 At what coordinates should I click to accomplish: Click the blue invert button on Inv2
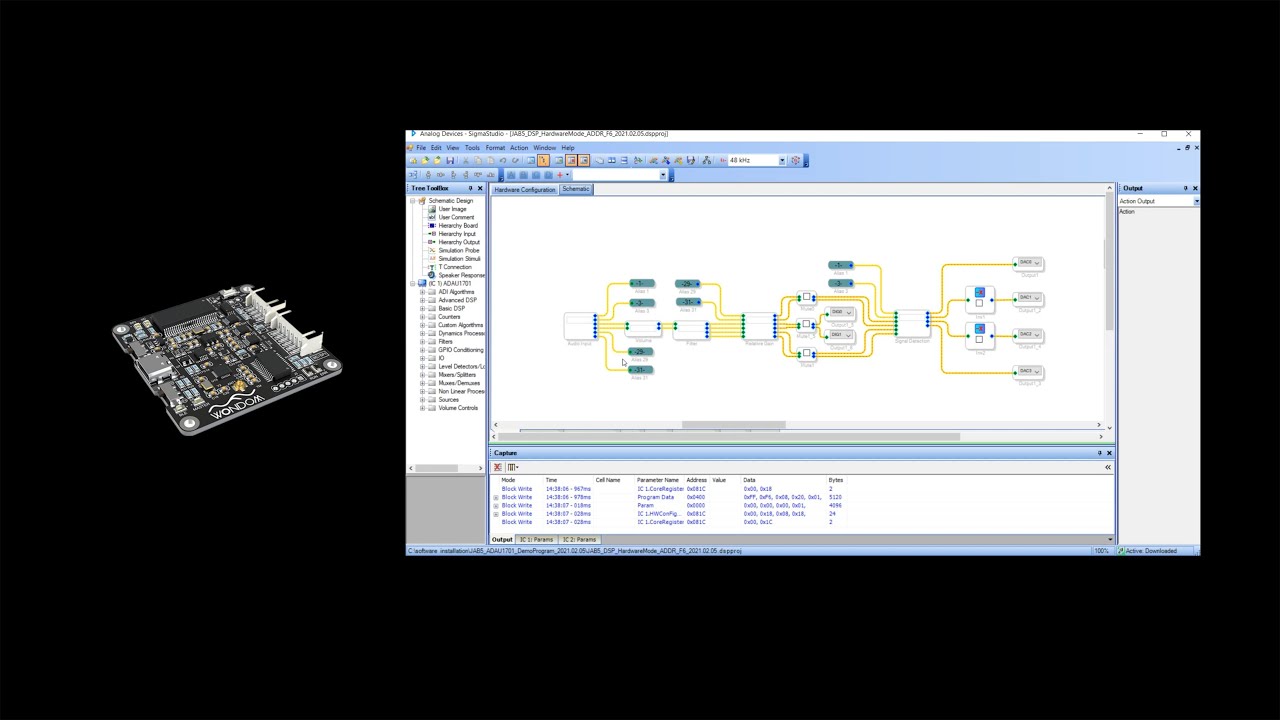coord(979,329)
